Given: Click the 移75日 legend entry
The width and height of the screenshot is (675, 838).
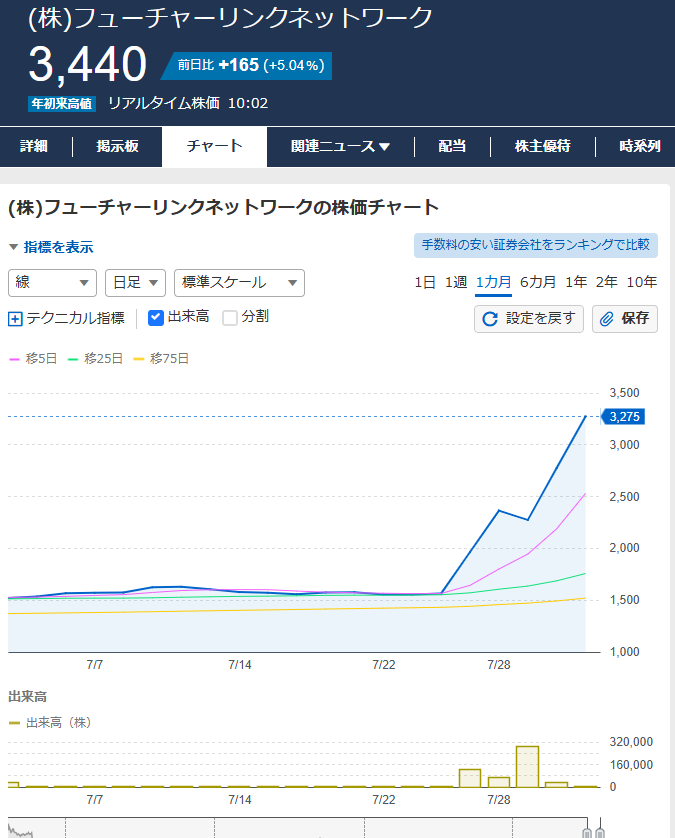Looking at the screenshot, I should [161, 359].
